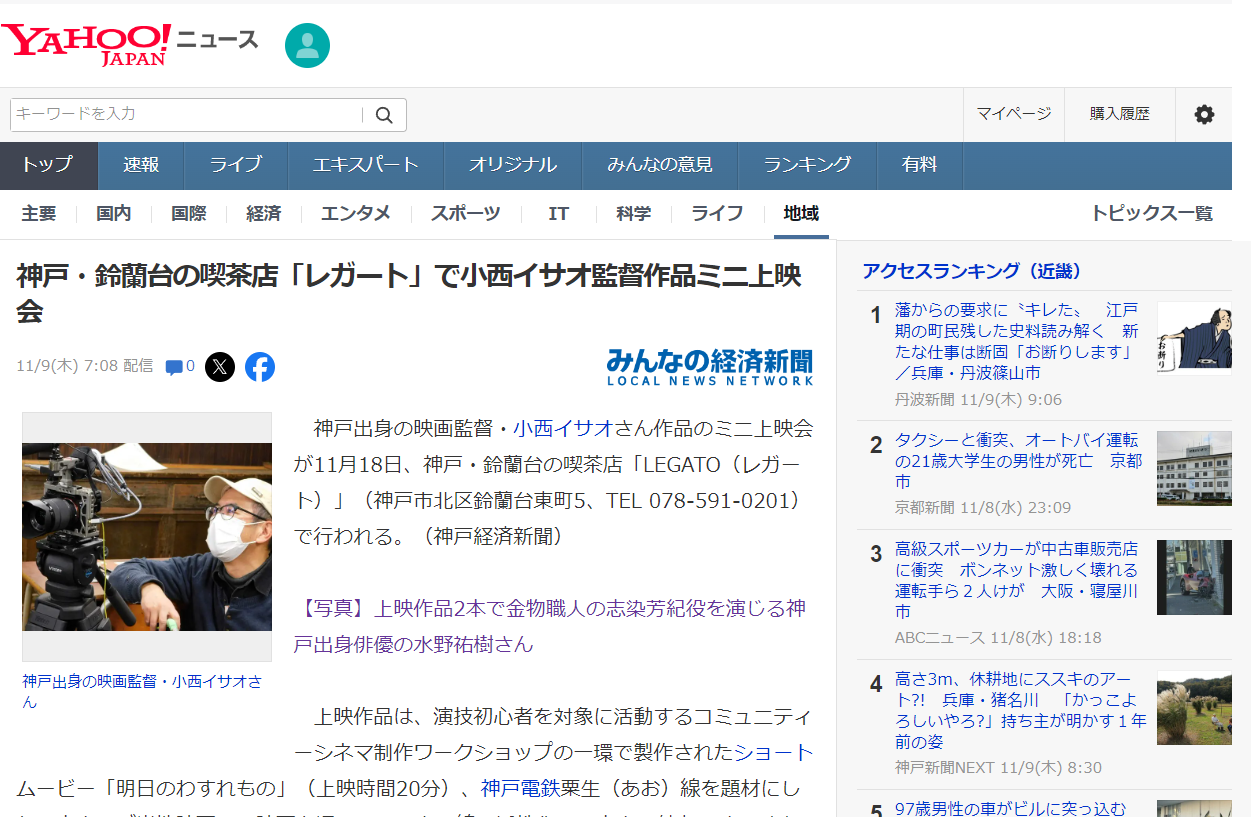Open the エンタメ category
Screen dimensions: 1251x817
point(355,214)
